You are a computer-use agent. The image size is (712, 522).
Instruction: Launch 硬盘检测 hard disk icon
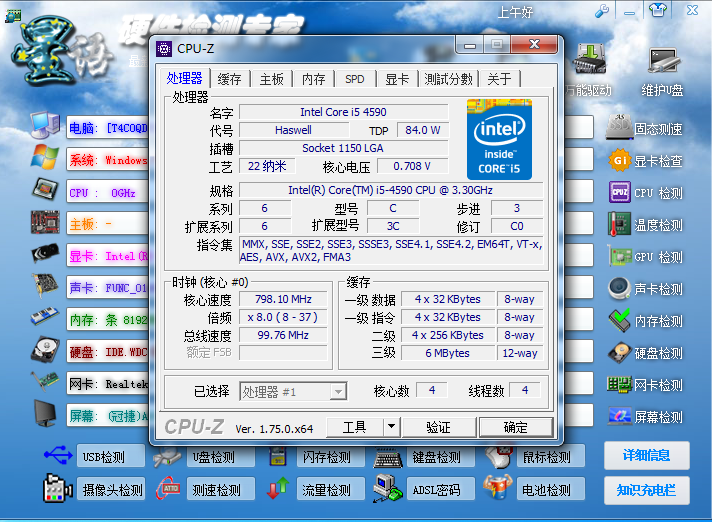[x=619, y=353]
